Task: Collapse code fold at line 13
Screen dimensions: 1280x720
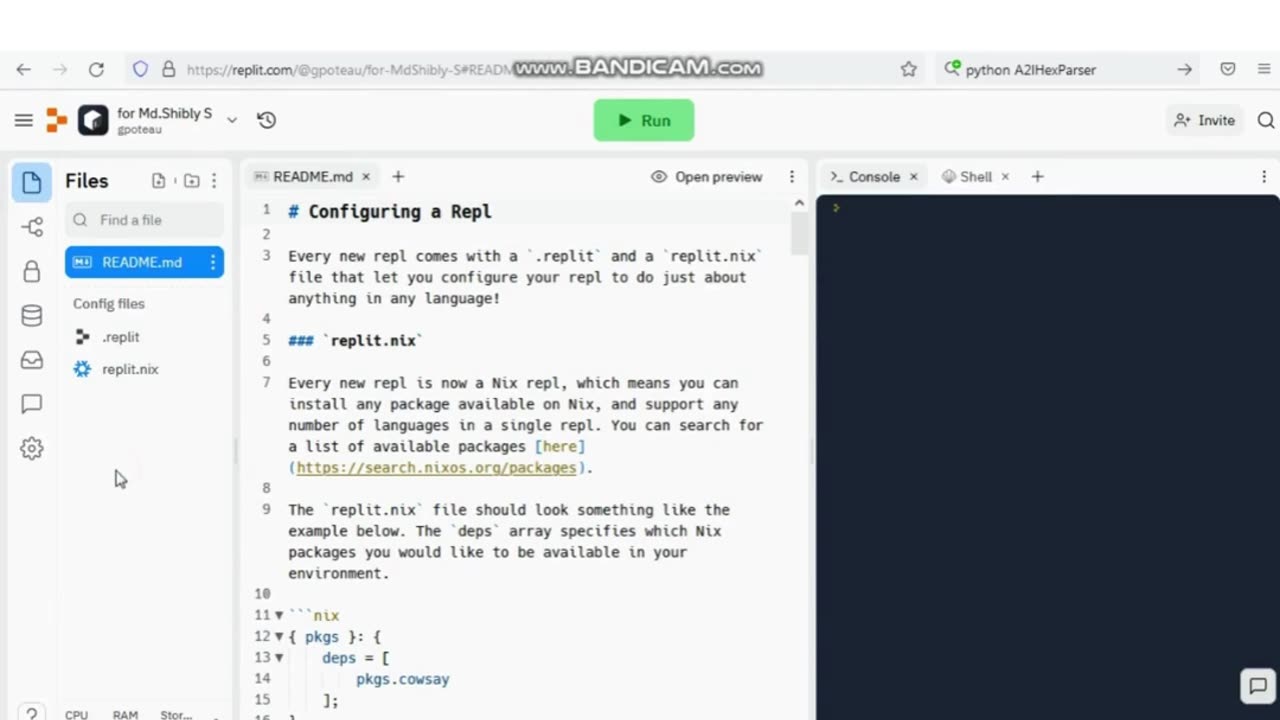Action: [279, 658]
